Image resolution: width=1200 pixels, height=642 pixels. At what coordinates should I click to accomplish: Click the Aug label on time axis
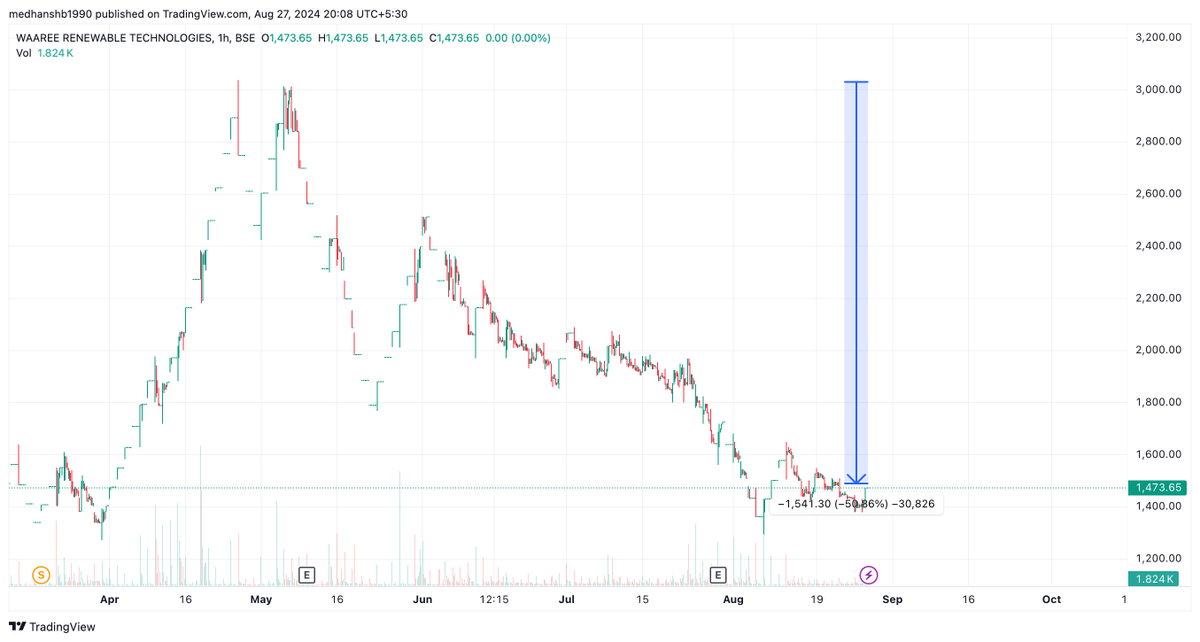coord(734,599)
